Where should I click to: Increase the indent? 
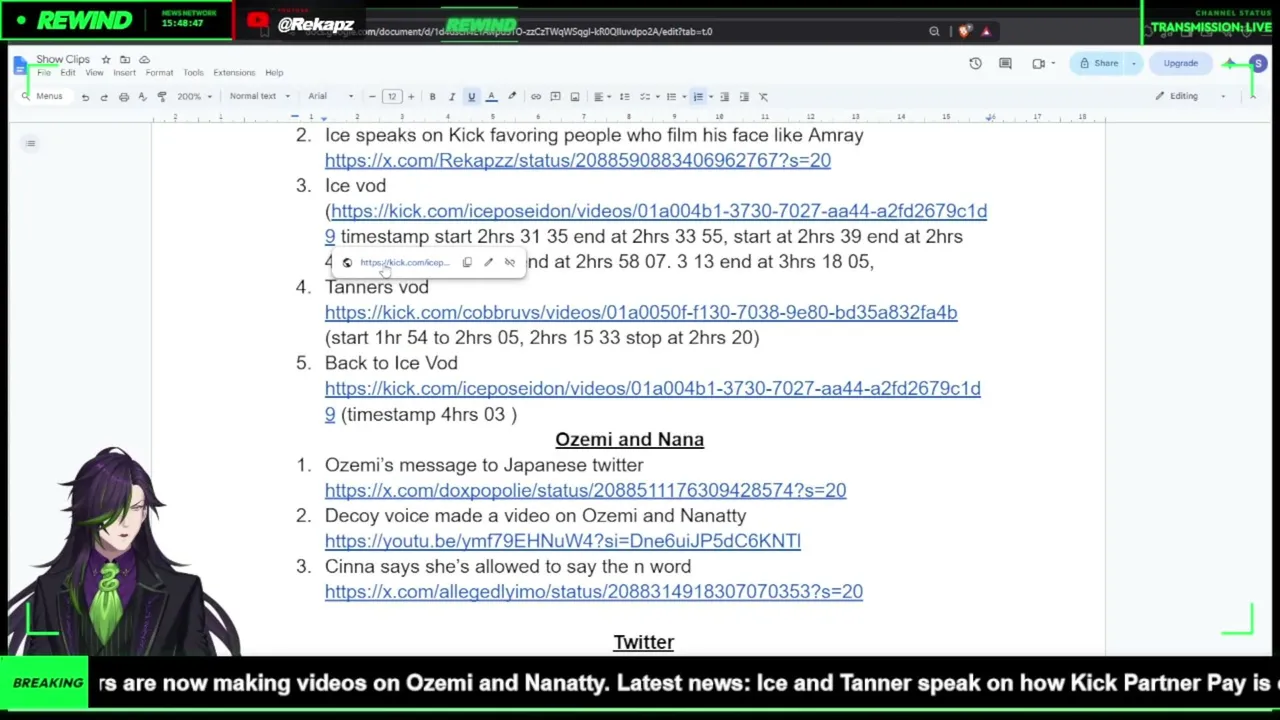744,97
